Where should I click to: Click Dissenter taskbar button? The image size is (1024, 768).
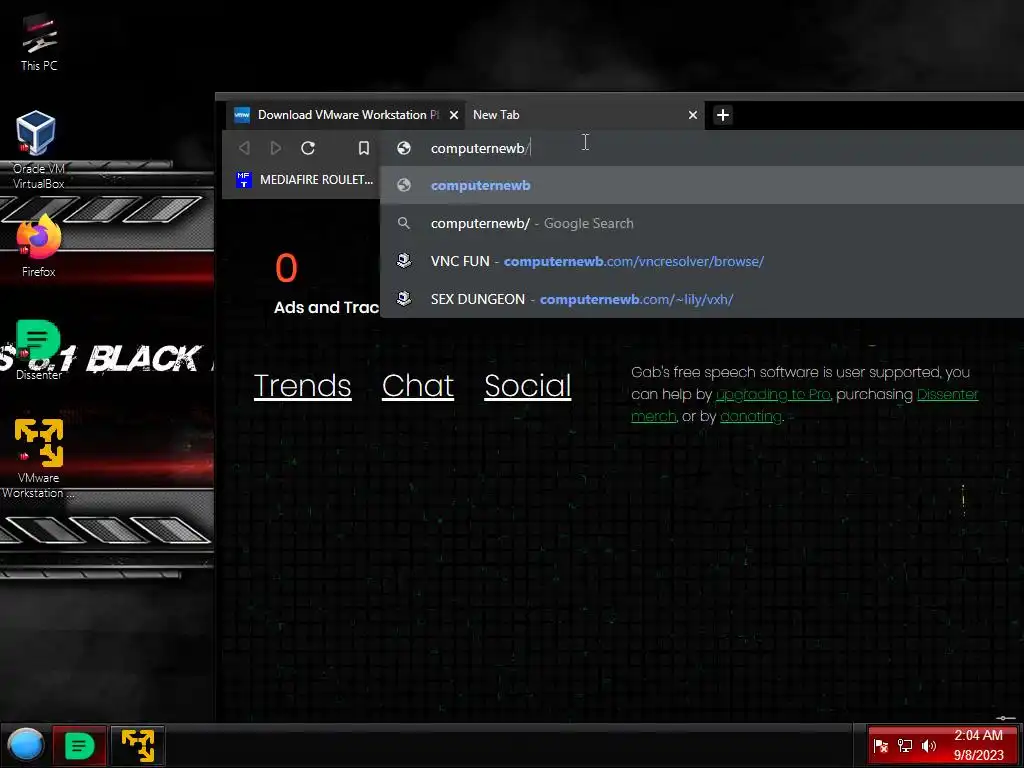click(x=79, y=745)
